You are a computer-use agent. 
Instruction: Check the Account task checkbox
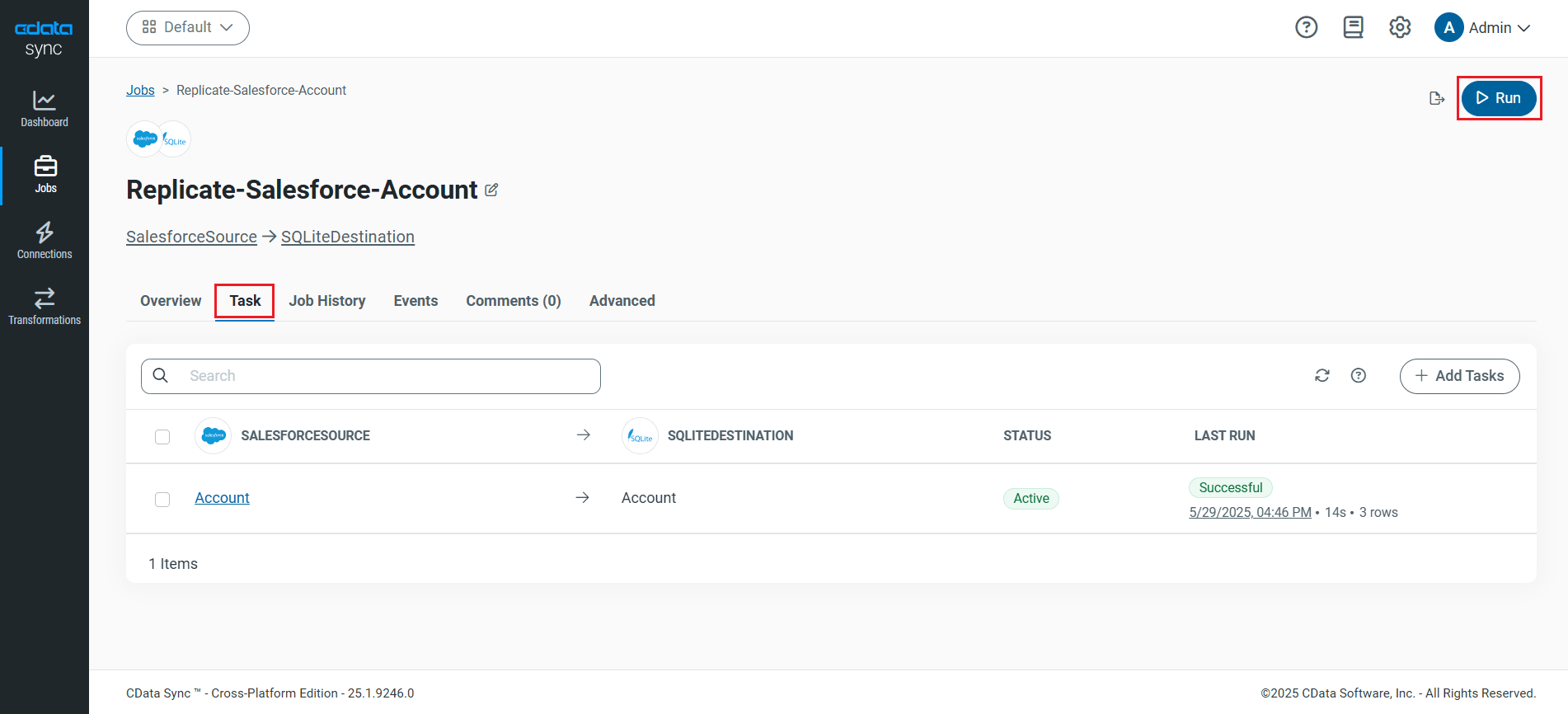tap(162, 500)
